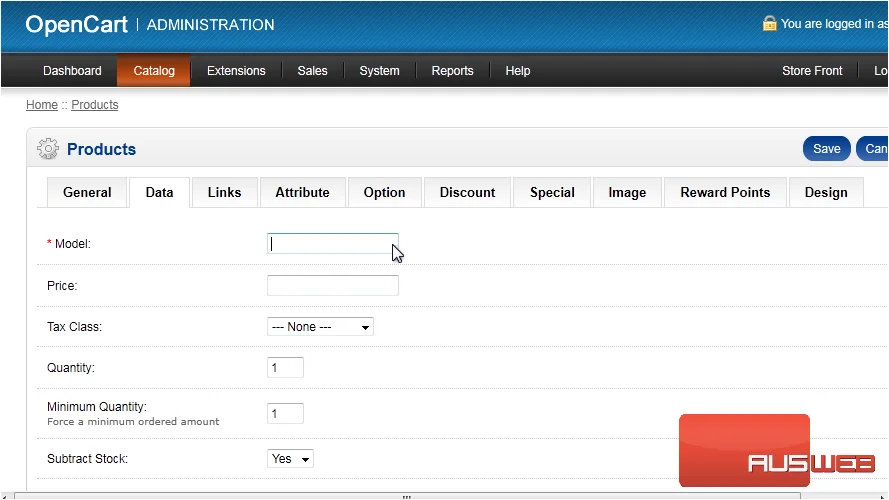Open the Catalog menu
The width and height of the screenshot is (889, 500).
click(154, 71)
